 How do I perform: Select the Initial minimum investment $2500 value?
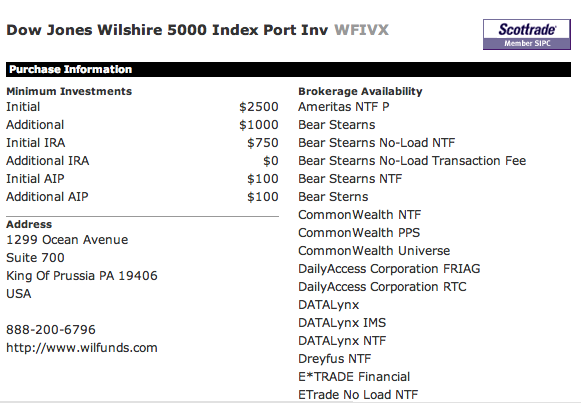[259, 107]
